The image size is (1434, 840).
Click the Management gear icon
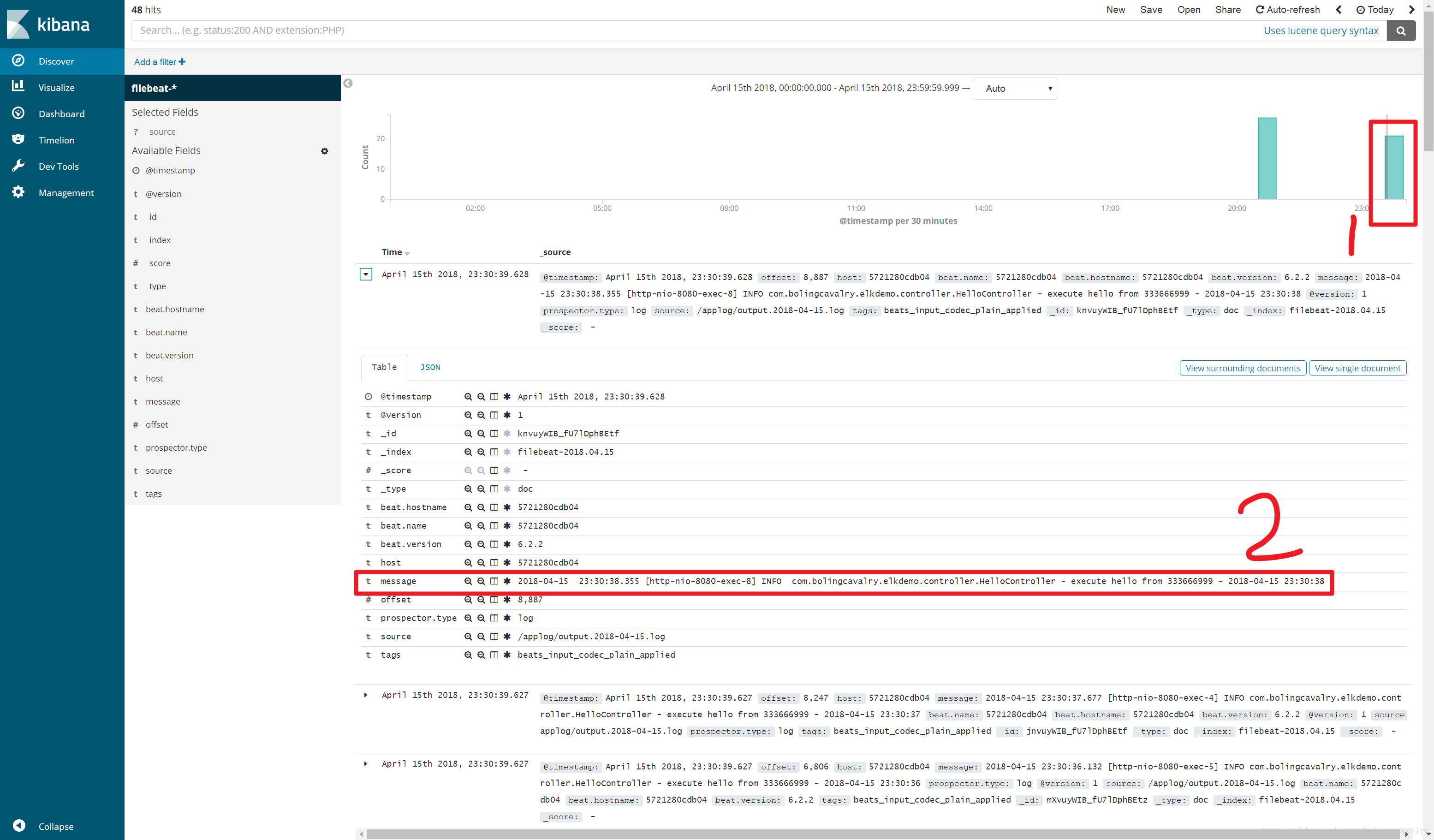18,192
